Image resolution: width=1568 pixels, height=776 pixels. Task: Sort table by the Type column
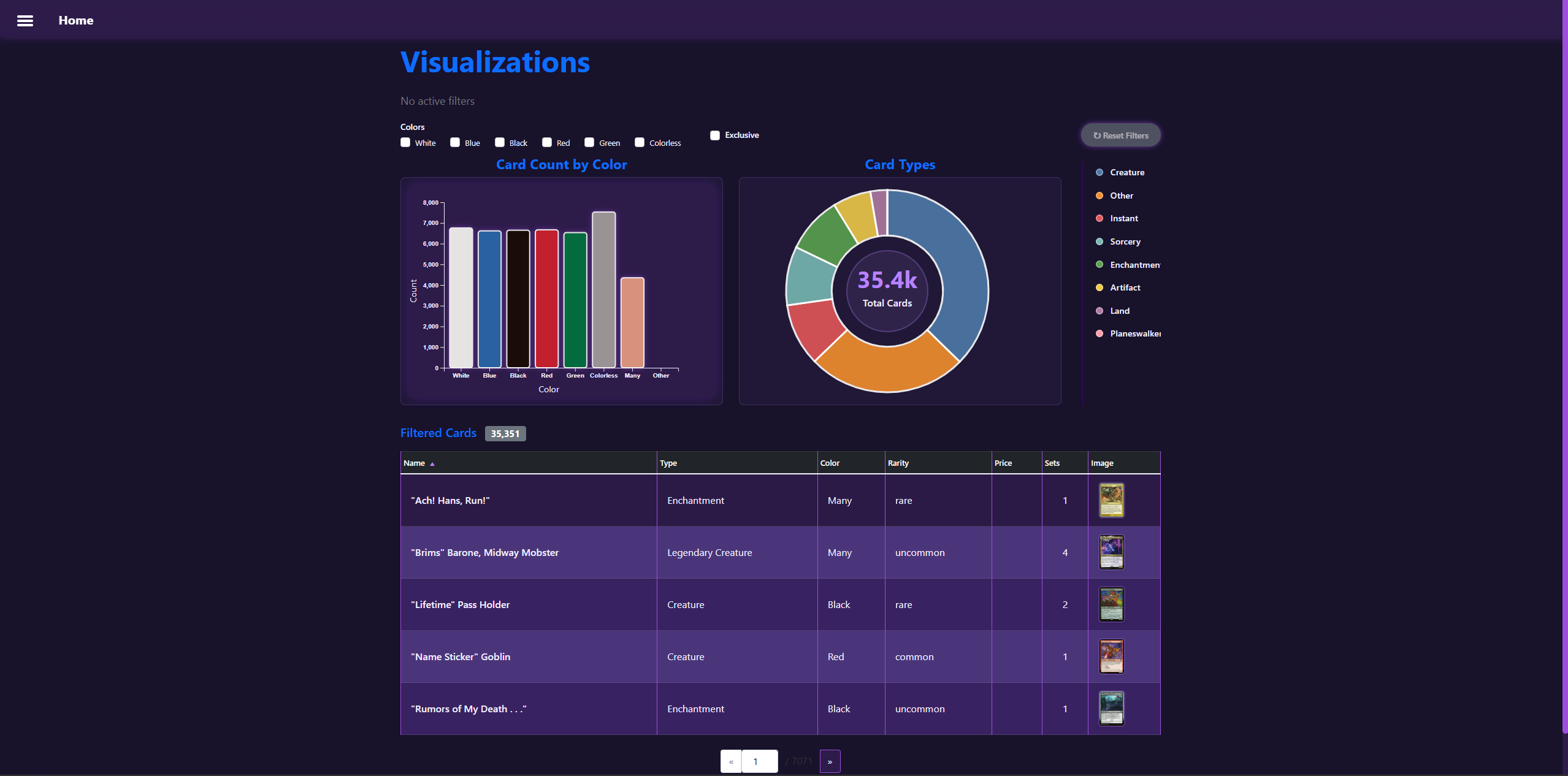tap(668, 463)
